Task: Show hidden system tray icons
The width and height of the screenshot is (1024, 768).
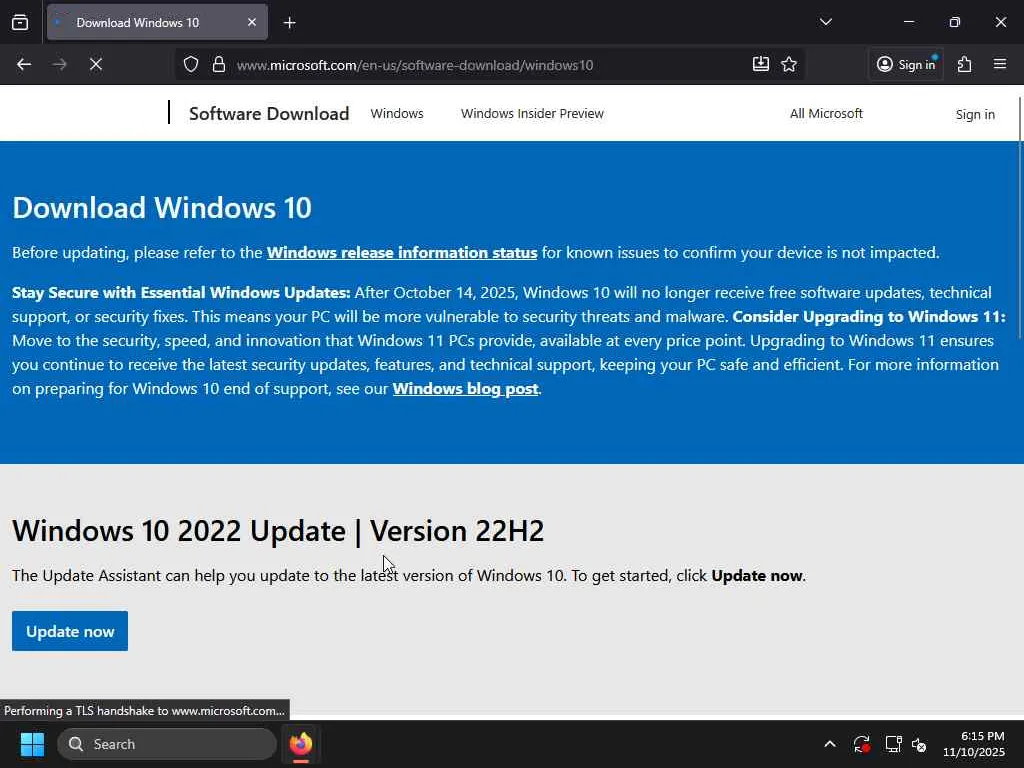Action: (x=829, y=744)
